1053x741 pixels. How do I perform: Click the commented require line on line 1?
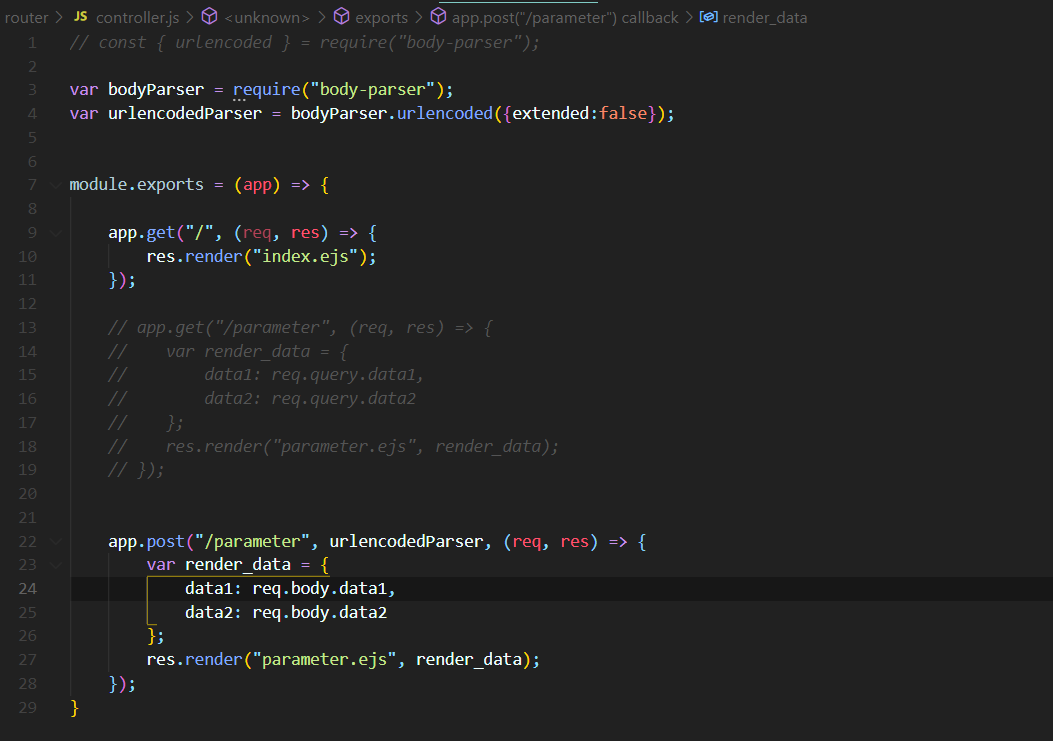point(304,43)
